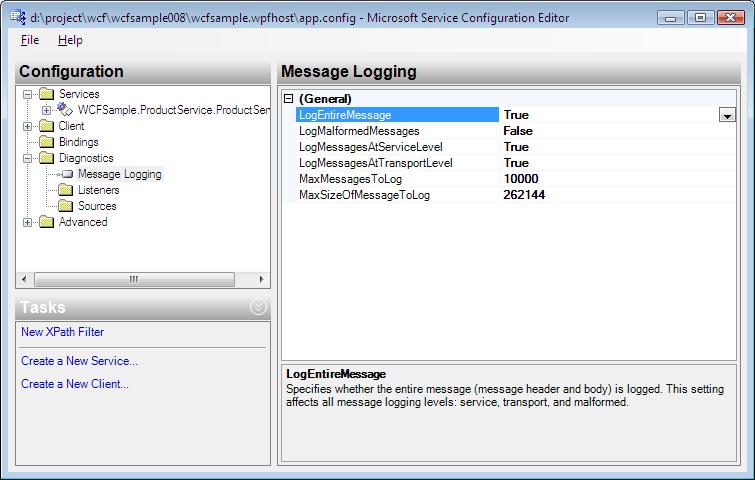The width and height of the screenshot is (755, 480).
Task: Click the Client folder icon
Action: pyautogui.click(x=47, y=126)
